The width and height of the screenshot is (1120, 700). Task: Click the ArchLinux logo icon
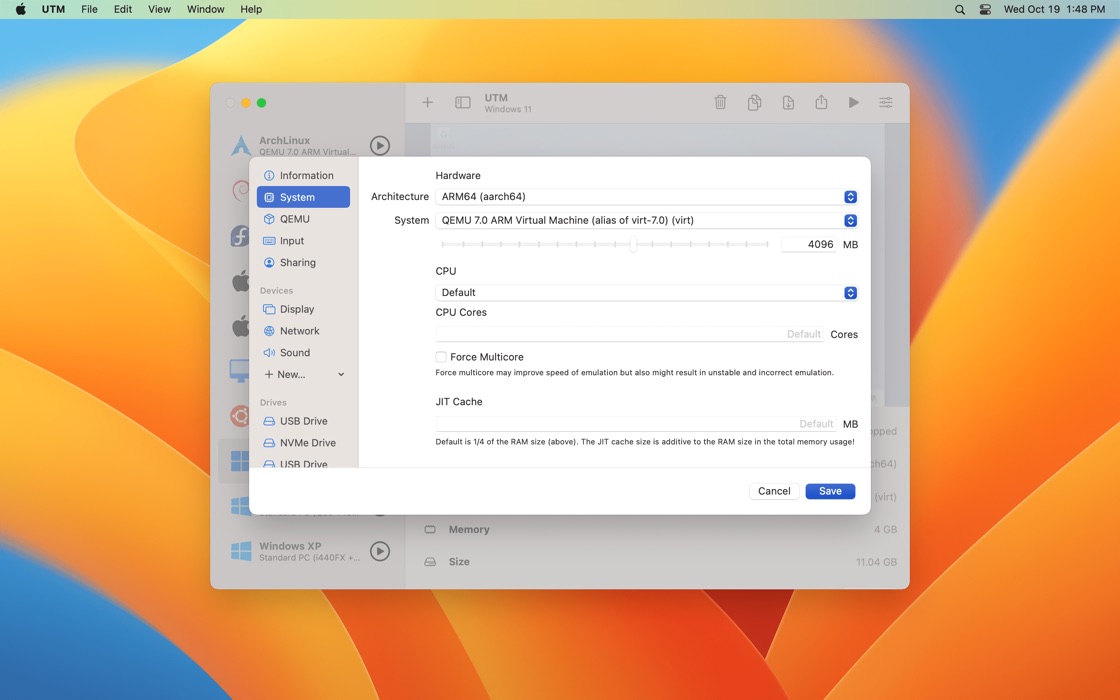coord(241,146)
